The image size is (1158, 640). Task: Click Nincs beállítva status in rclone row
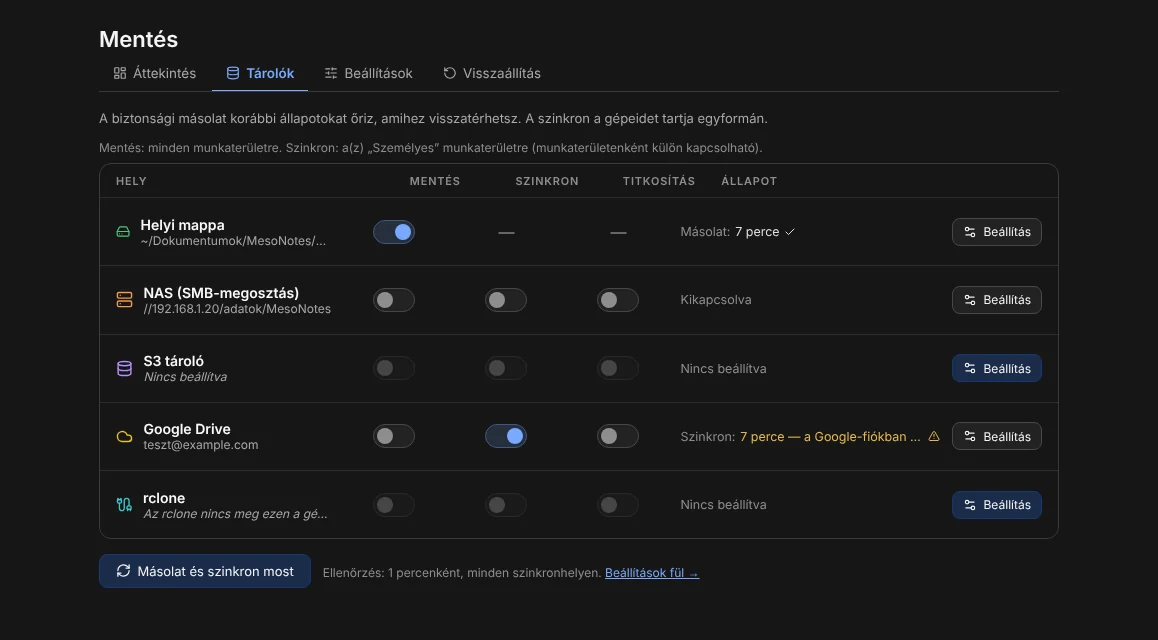click(x=723, y=505)
